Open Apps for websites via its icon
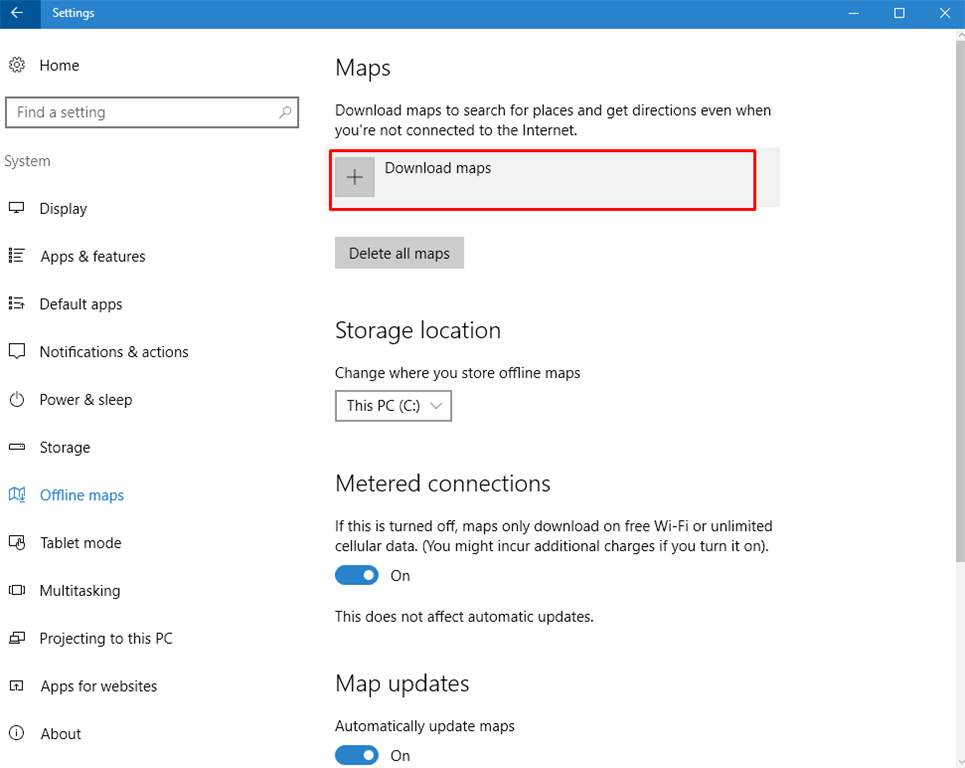Image resolution: width=965 pixels, height=768 pixels. click(x=17, y=686)
